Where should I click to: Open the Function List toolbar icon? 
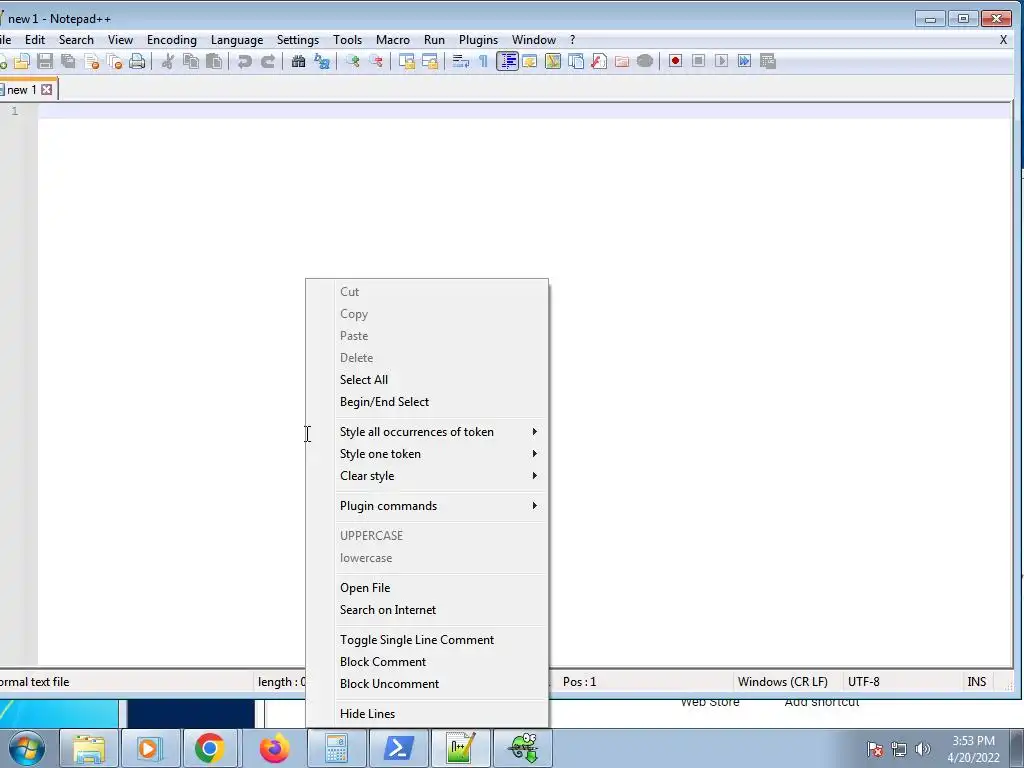pyautogui.click(x=599, y=61)
